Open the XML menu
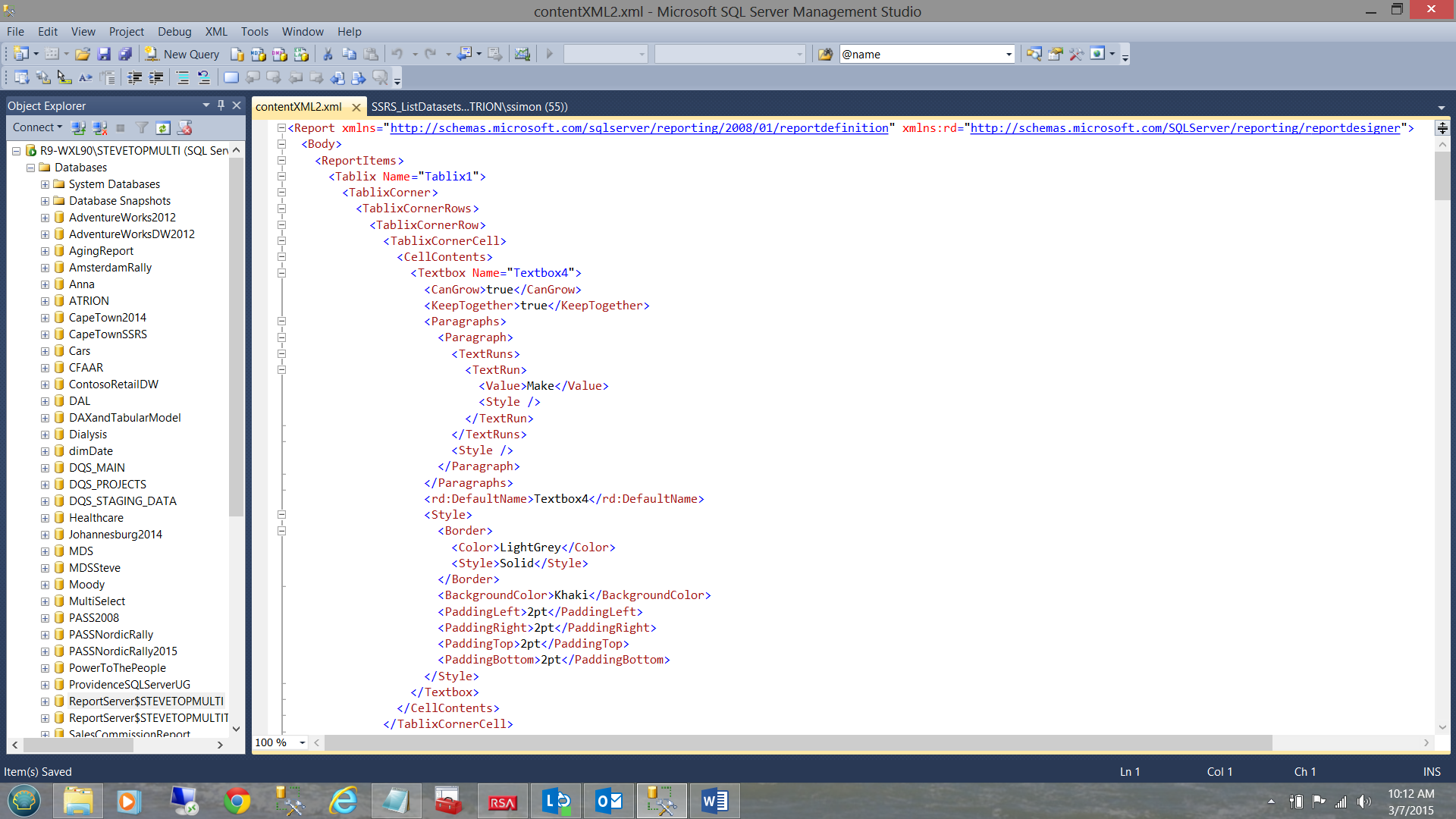The height and width of the screenshot is (819, 1456). (x=215, y=31)
